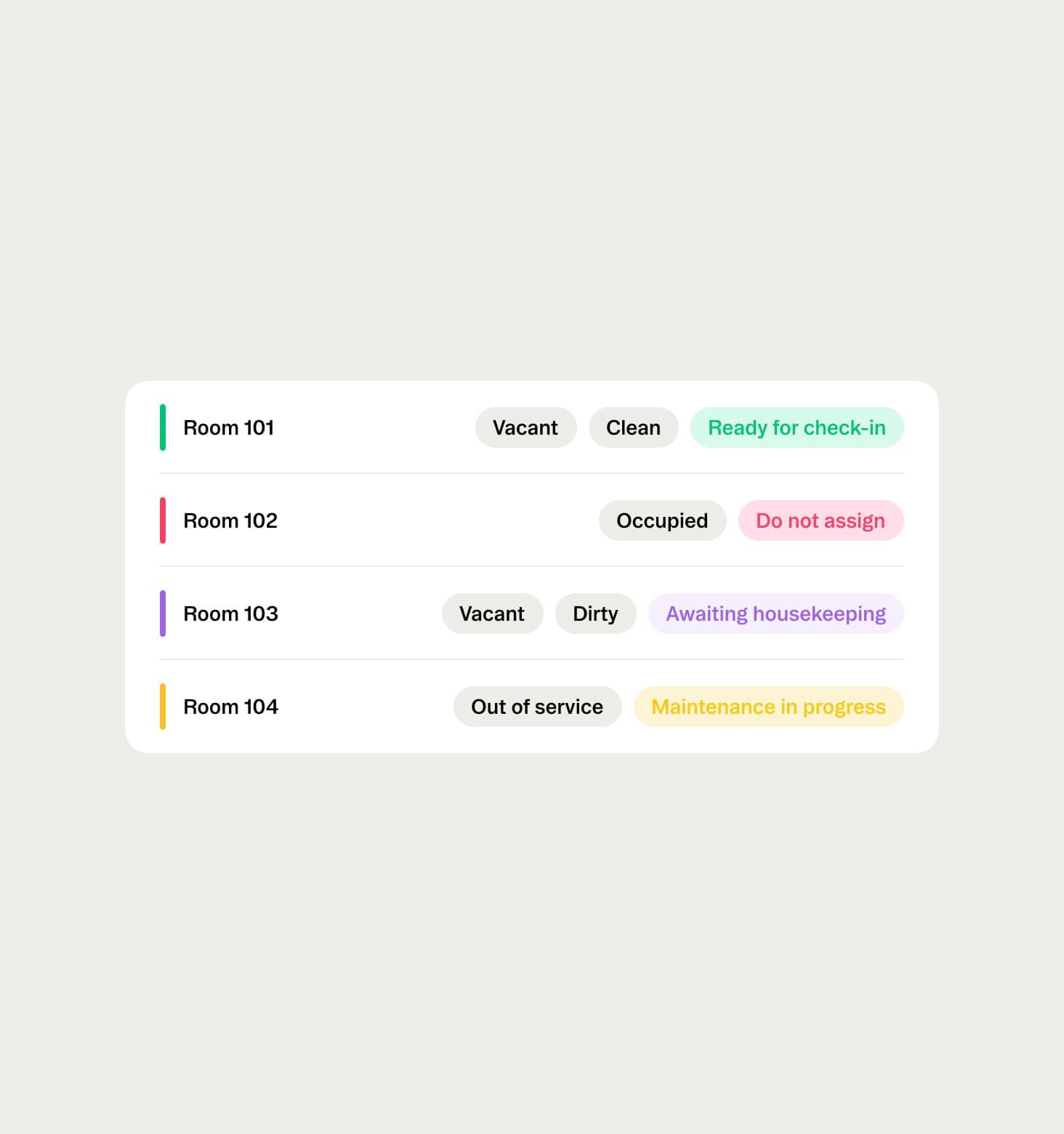Click the yellow status bar beside Room 104

click(164, 707)
